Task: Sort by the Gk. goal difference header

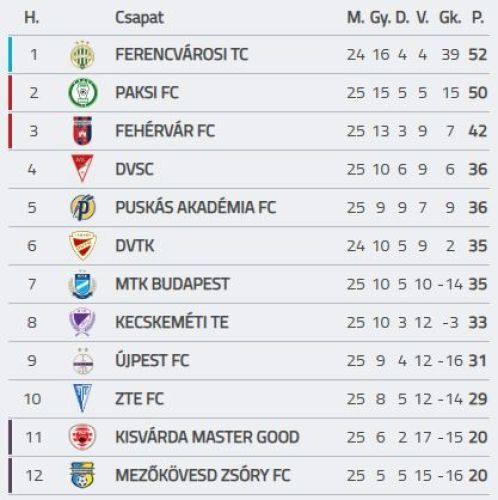Action: [x=450, y=18]
